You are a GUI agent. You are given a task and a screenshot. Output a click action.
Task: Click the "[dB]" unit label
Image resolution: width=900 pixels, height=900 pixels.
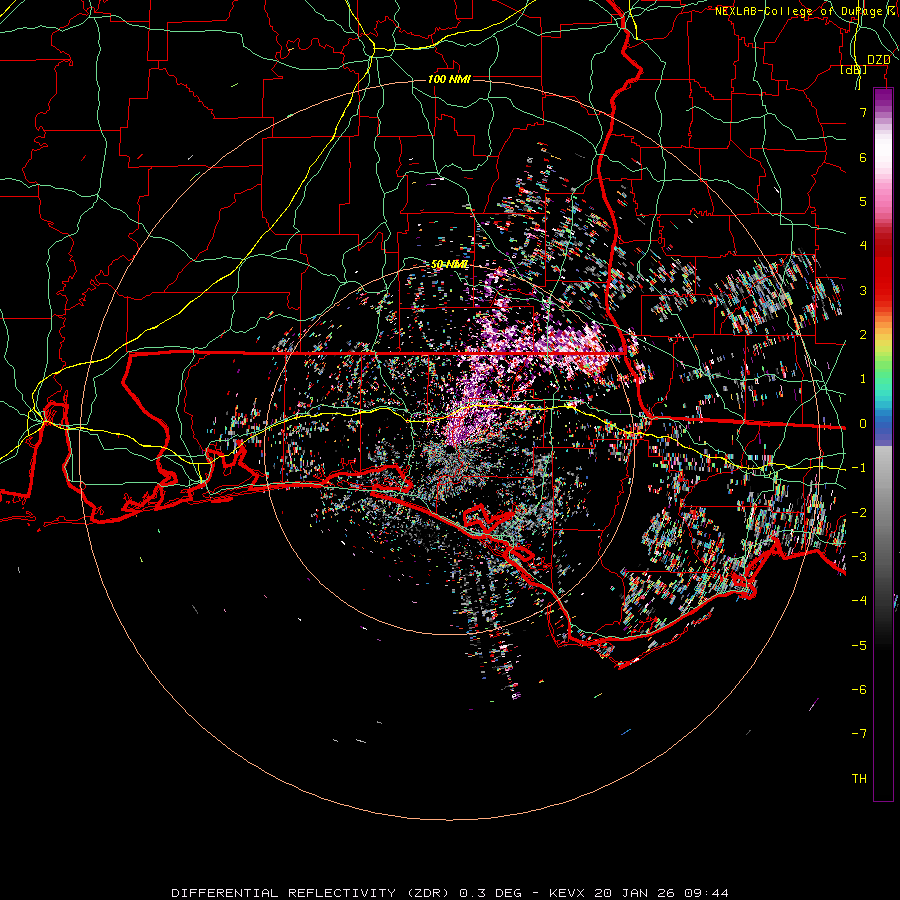click(x=854, y=70)
